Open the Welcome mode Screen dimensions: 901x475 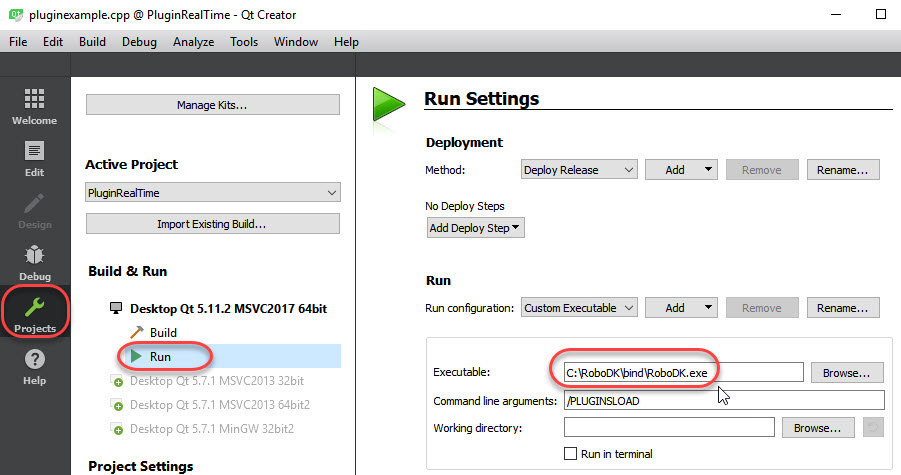click(x=34, y=107)
